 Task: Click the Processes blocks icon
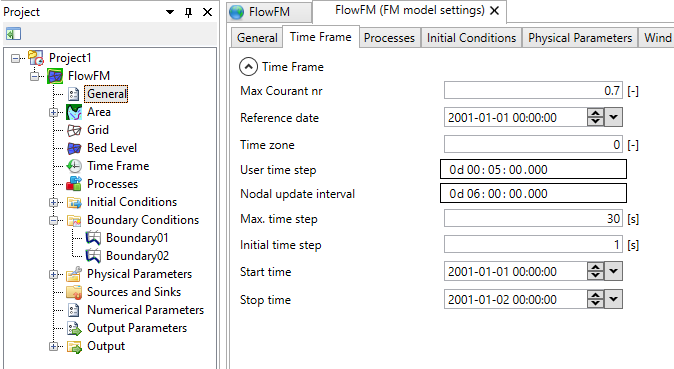(x=74, y=184)
